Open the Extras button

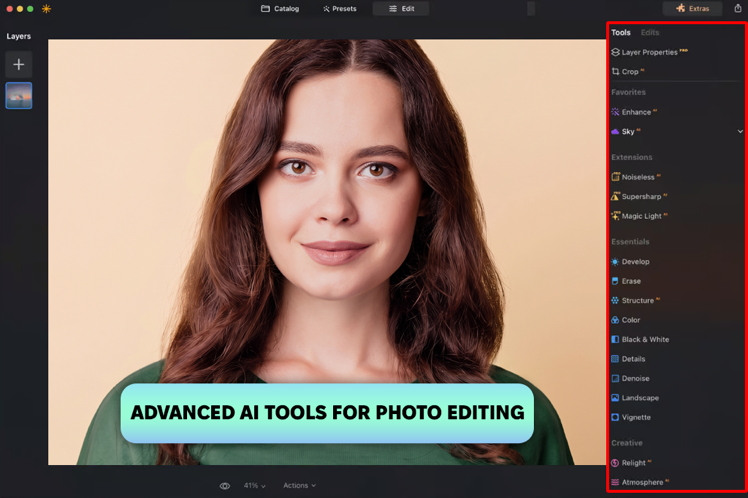click(x=692, y=9)
